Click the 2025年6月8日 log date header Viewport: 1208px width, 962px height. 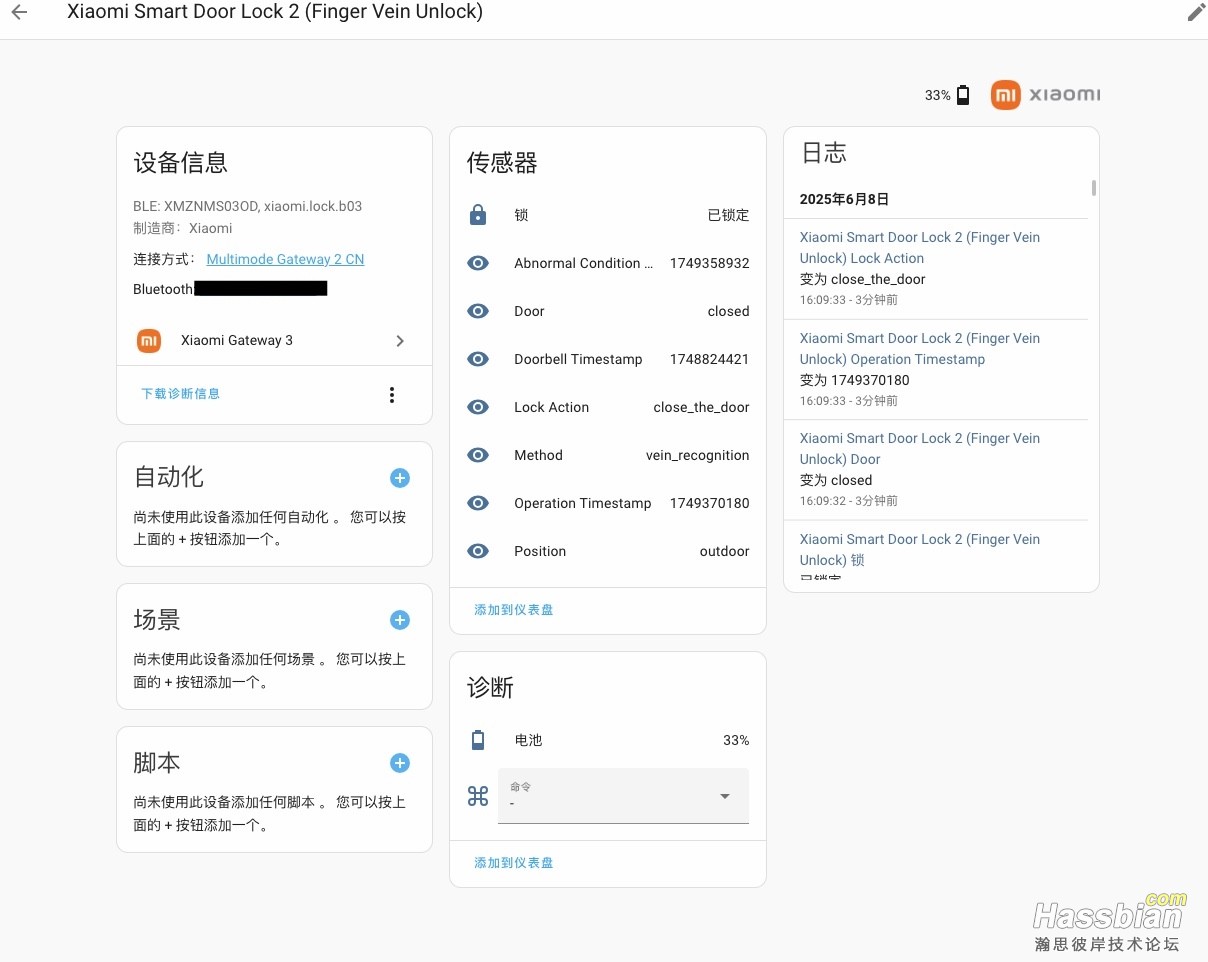point(844,199)
